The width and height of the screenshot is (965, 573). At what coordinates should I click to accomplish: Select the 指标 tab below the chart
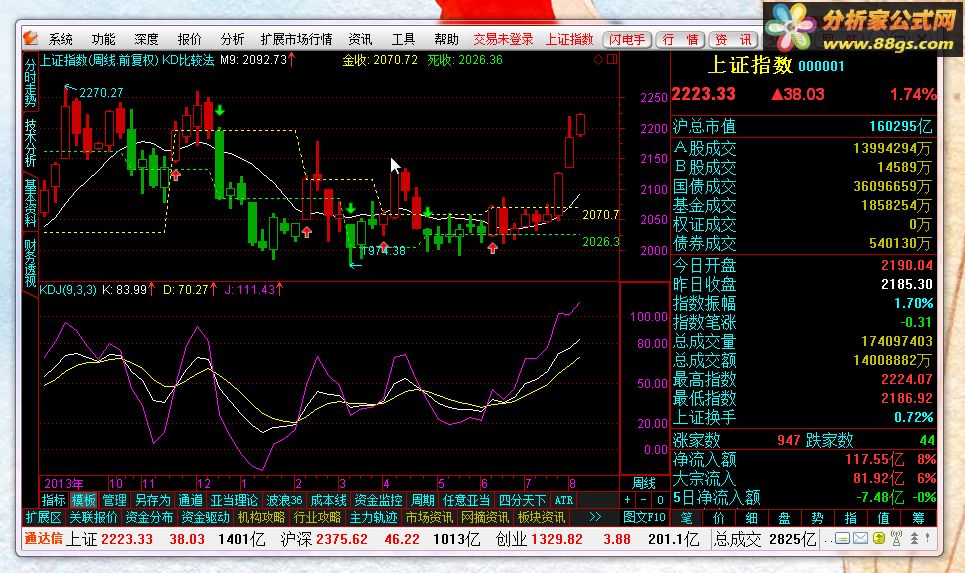(54, 500)
